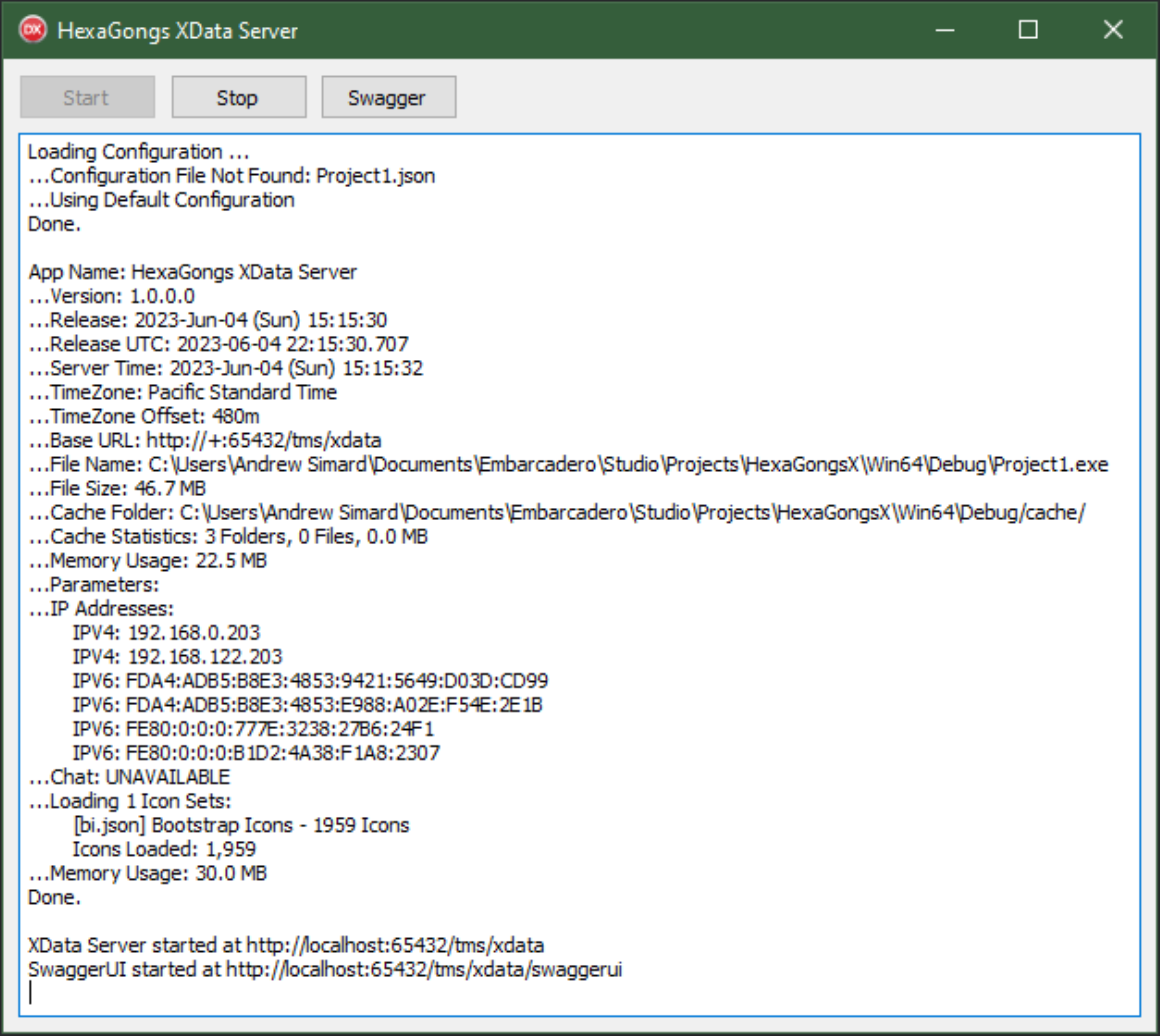
Task: Click the '...Loading 1 Icon Sets:' line
Action: click(129, 801)
